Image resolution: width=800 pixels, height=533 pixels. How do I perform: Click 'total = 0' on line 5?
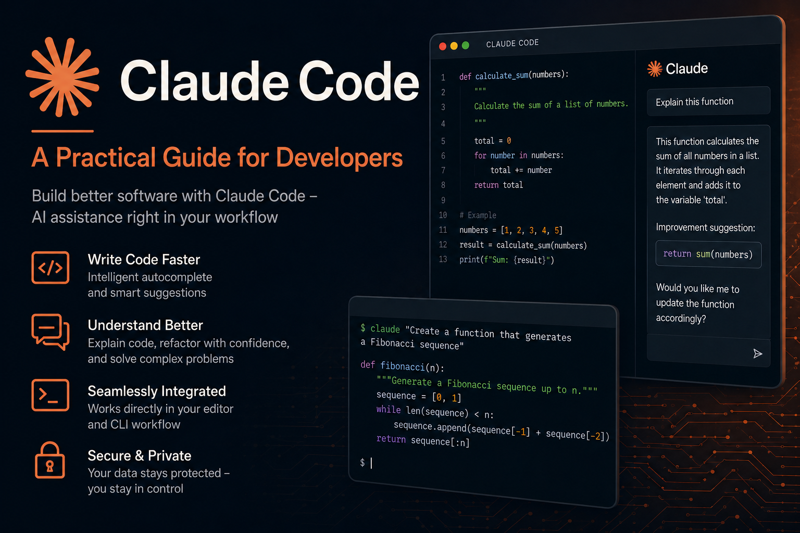point(492,141)
